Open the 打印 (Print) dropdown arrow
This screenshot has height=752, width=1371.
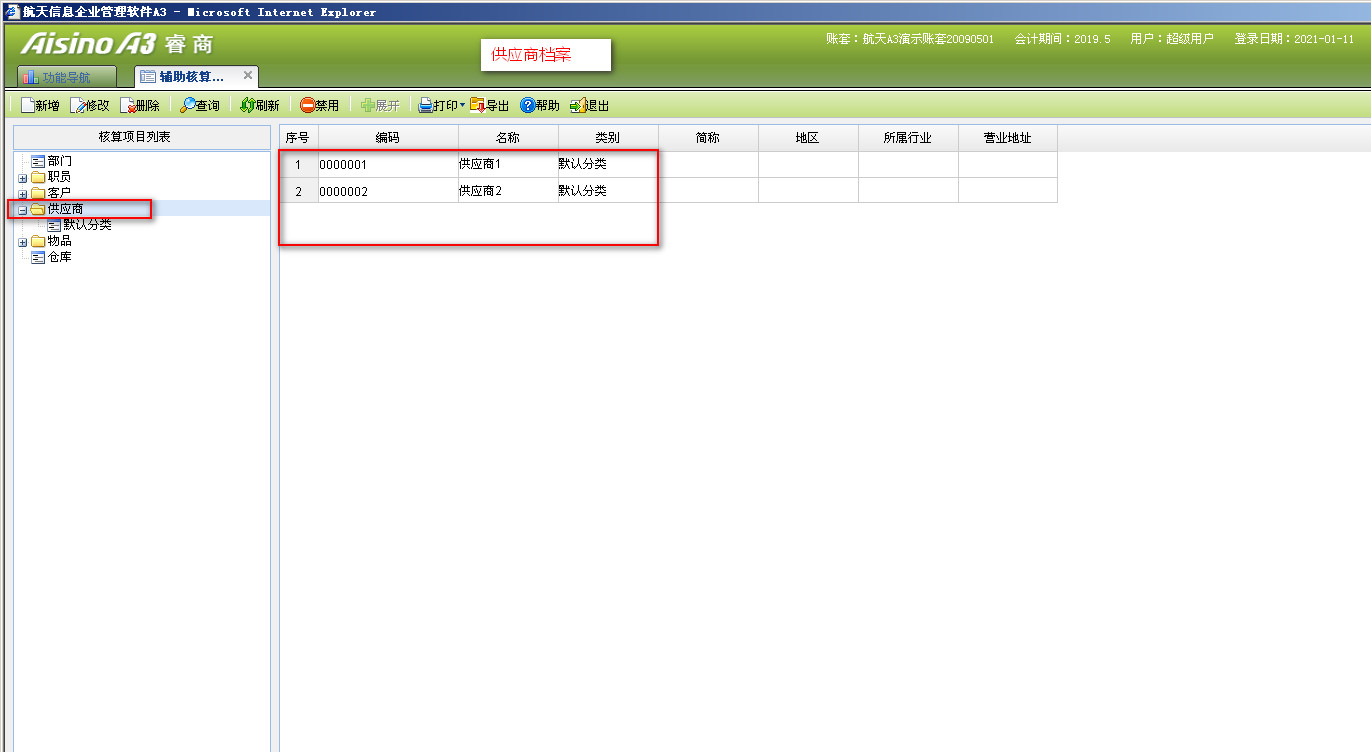(x=462, y=105)
